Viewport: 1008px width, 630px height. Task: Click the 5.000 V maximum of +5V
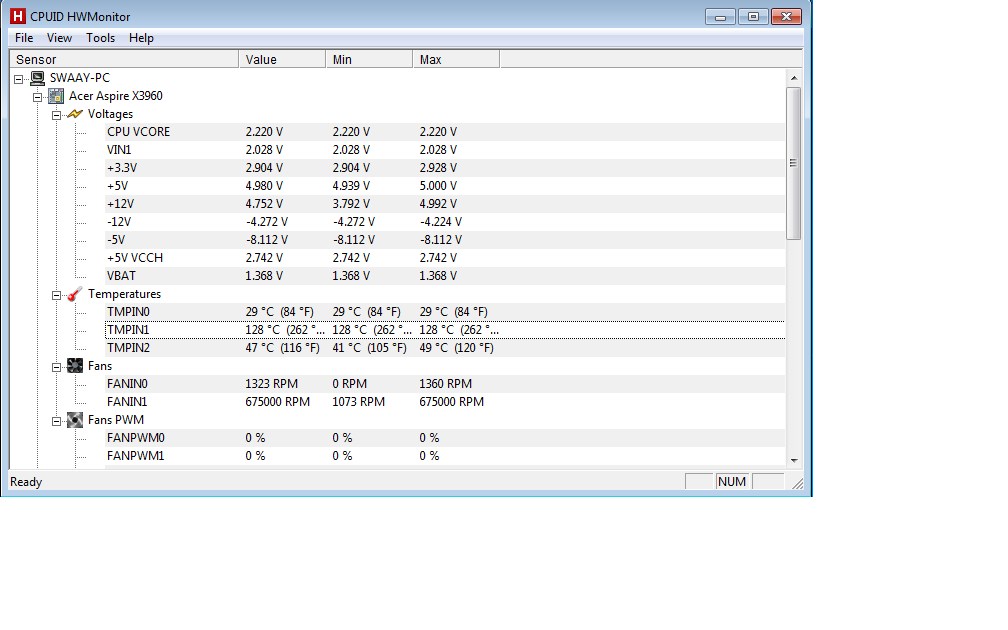pyautogui.click(x=438, y=186)
